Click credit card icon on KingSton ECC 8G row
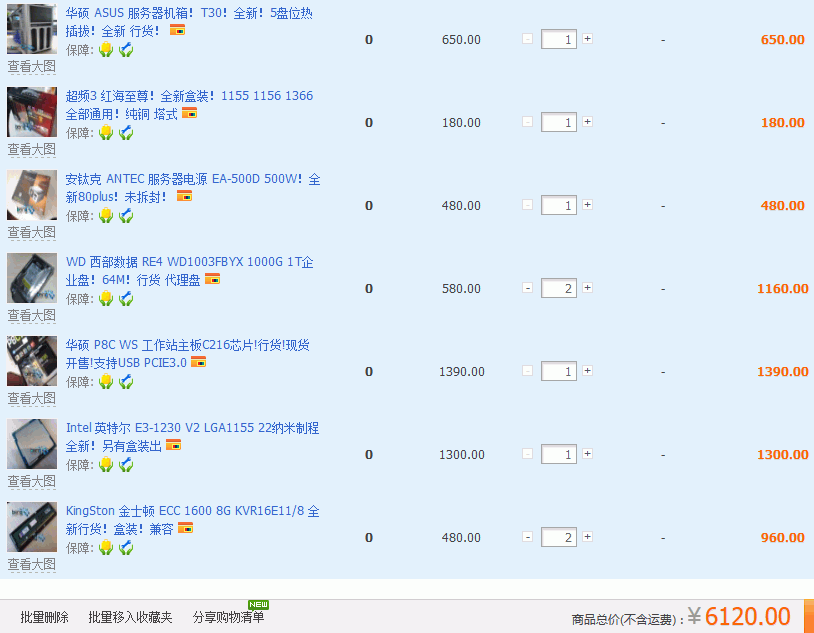This screenshot has width=814, height=633. tap(185, 528)
